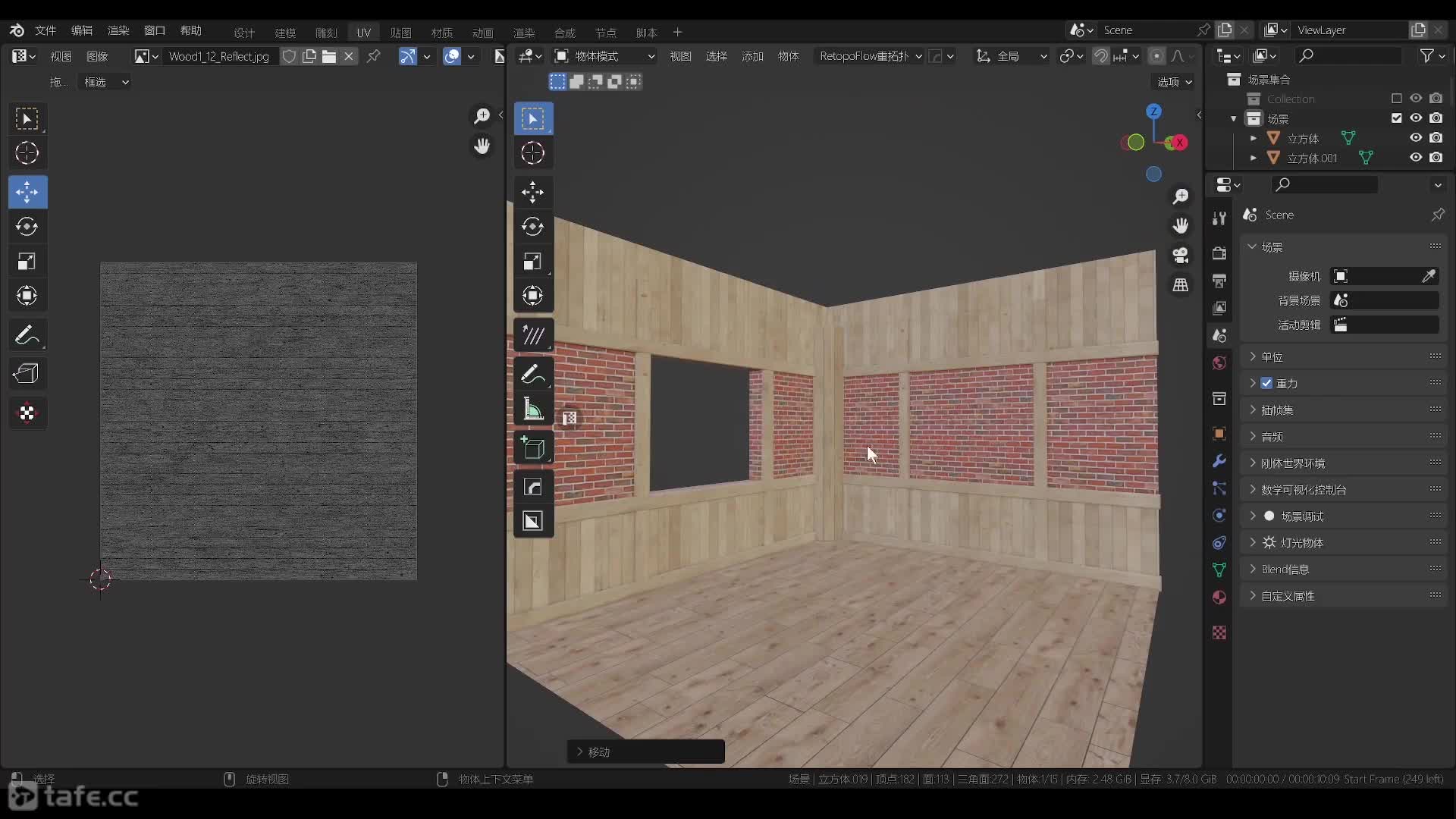Toggle proportional editing in viewport header
The image size is (1456, 819).
pyautogui.click(x=1156, y=56)
